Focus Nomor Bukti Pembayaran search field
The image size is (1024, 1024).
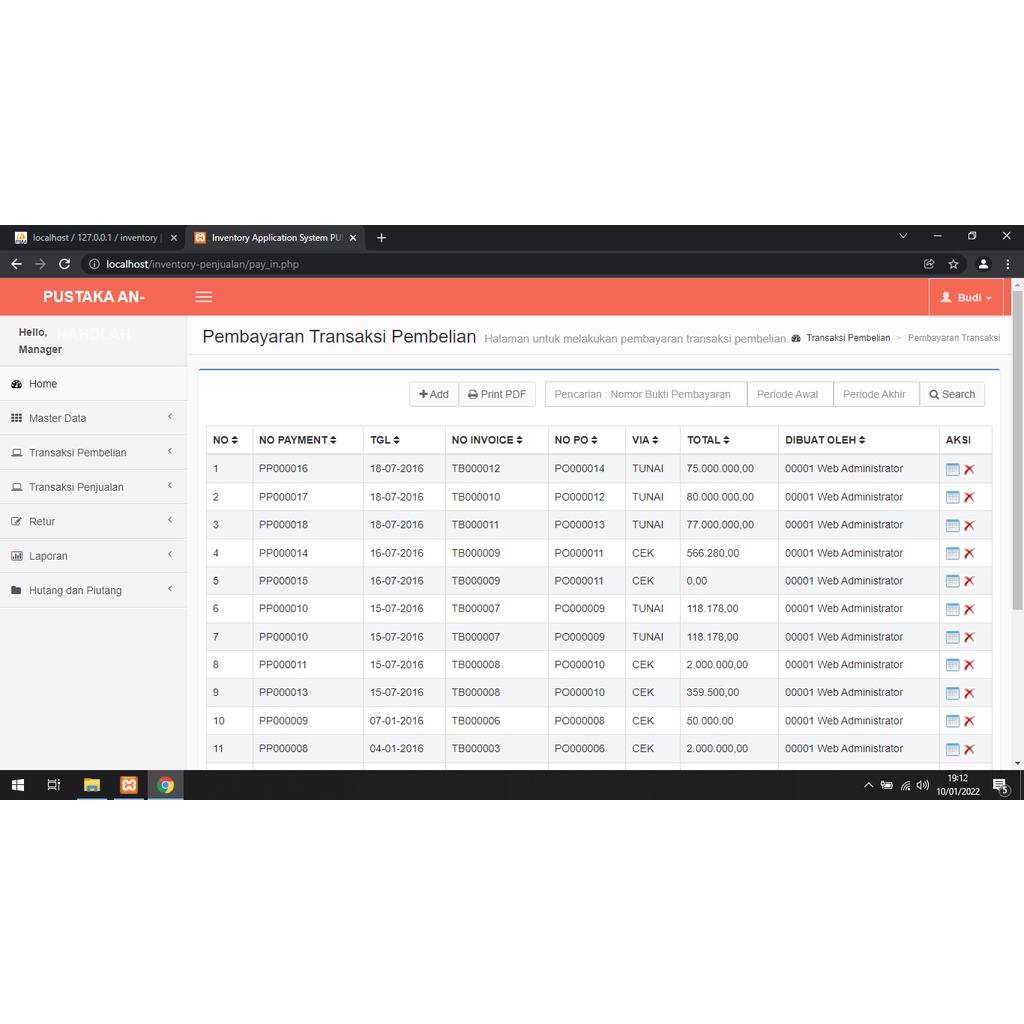coord(646,394)
